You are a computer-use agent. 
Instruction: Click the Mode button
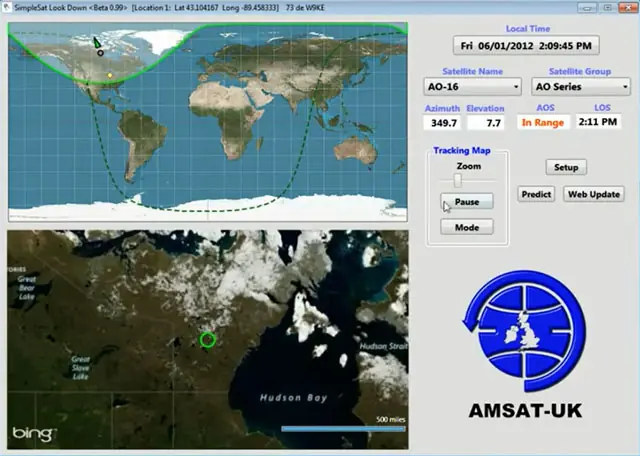[x=467, y=227]
